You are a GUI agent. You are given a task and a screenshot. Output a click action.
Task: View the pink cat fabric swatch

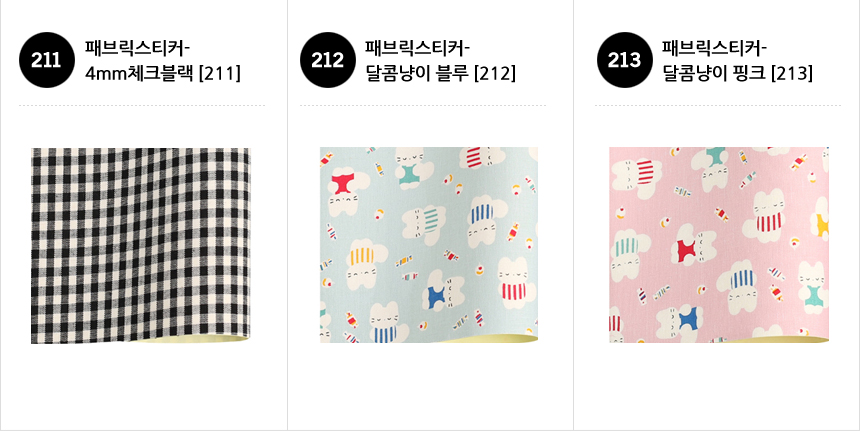click(x=719, y=245)
